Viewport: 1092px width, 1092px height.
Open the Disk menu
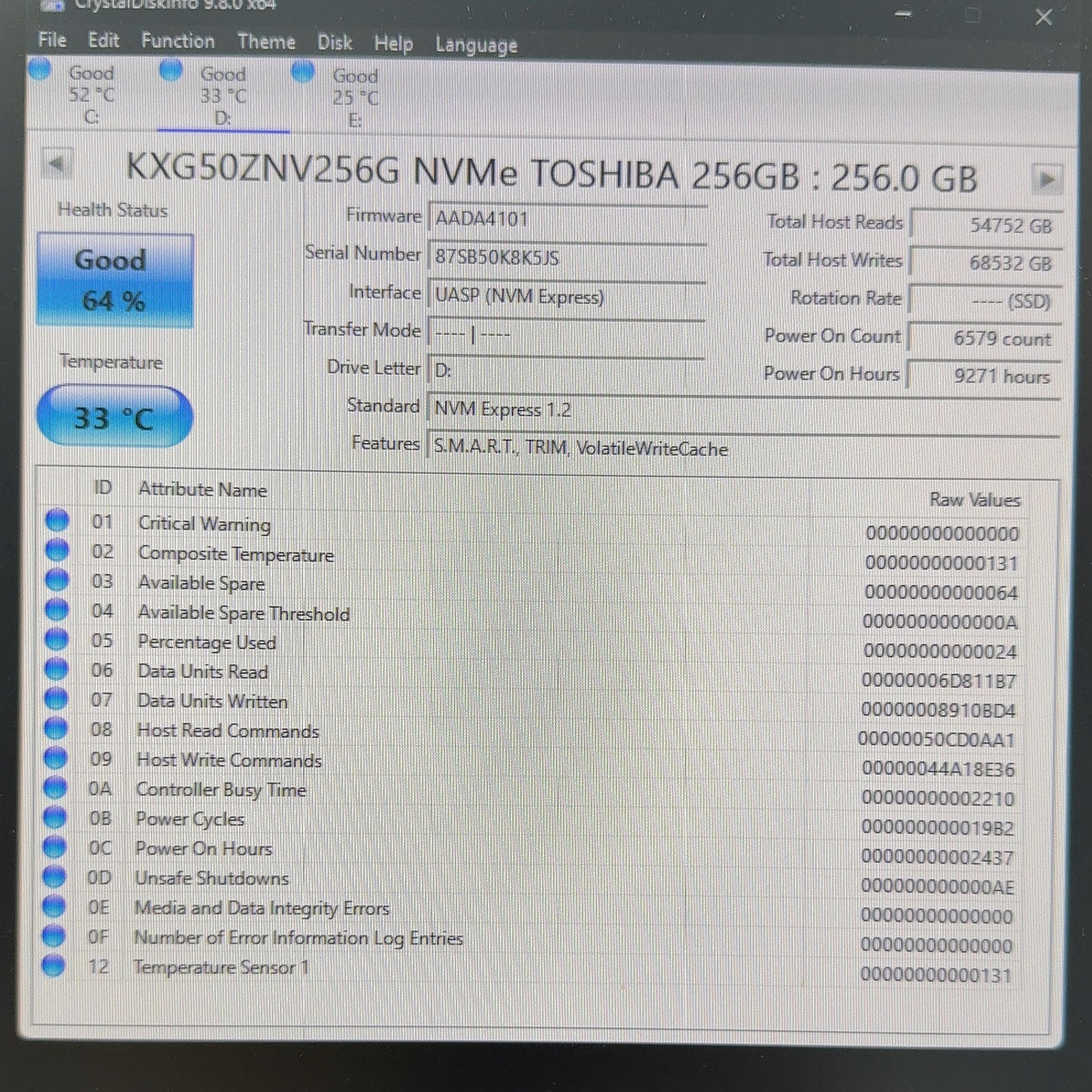(335, 43)
